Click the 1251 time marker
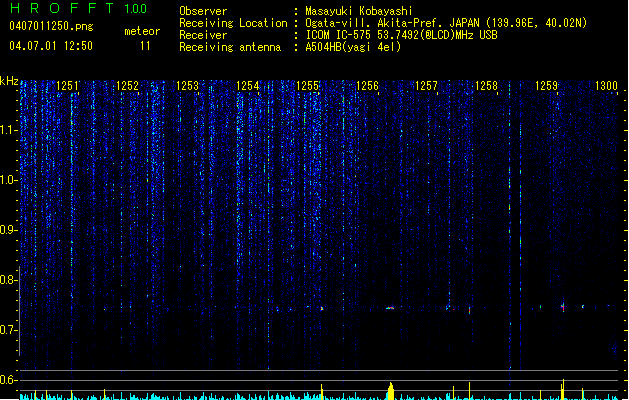Viewport: 629px width, 400px height. click(67, 86)
